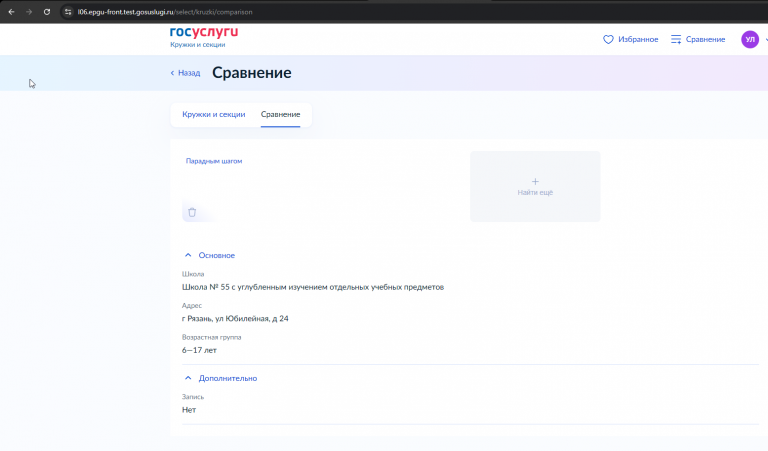The width and height of the screenshot is (768, 451).
Task: Click the Запись value Нет
Action: [x=189, y=410]
